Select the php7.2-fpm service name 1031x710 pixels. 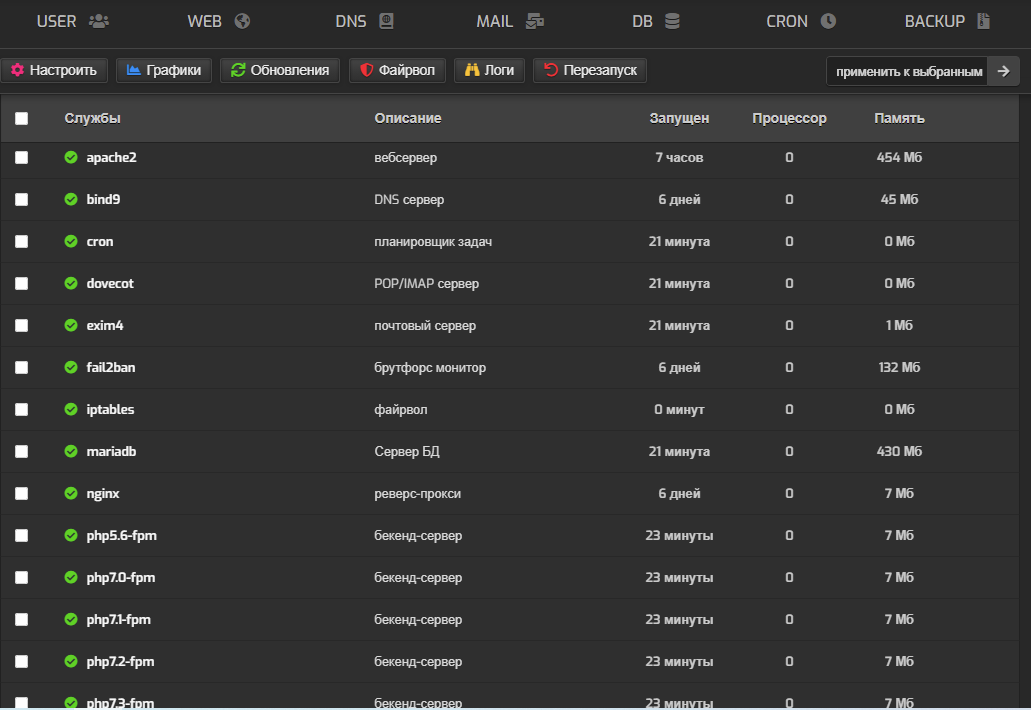[x=120, y=662]
